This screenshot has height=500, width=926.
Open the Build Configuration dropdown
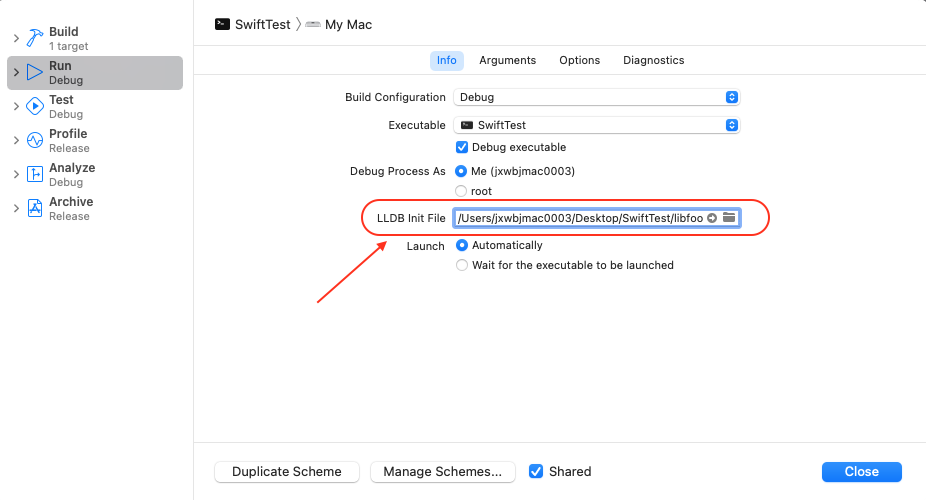point(596,97)
